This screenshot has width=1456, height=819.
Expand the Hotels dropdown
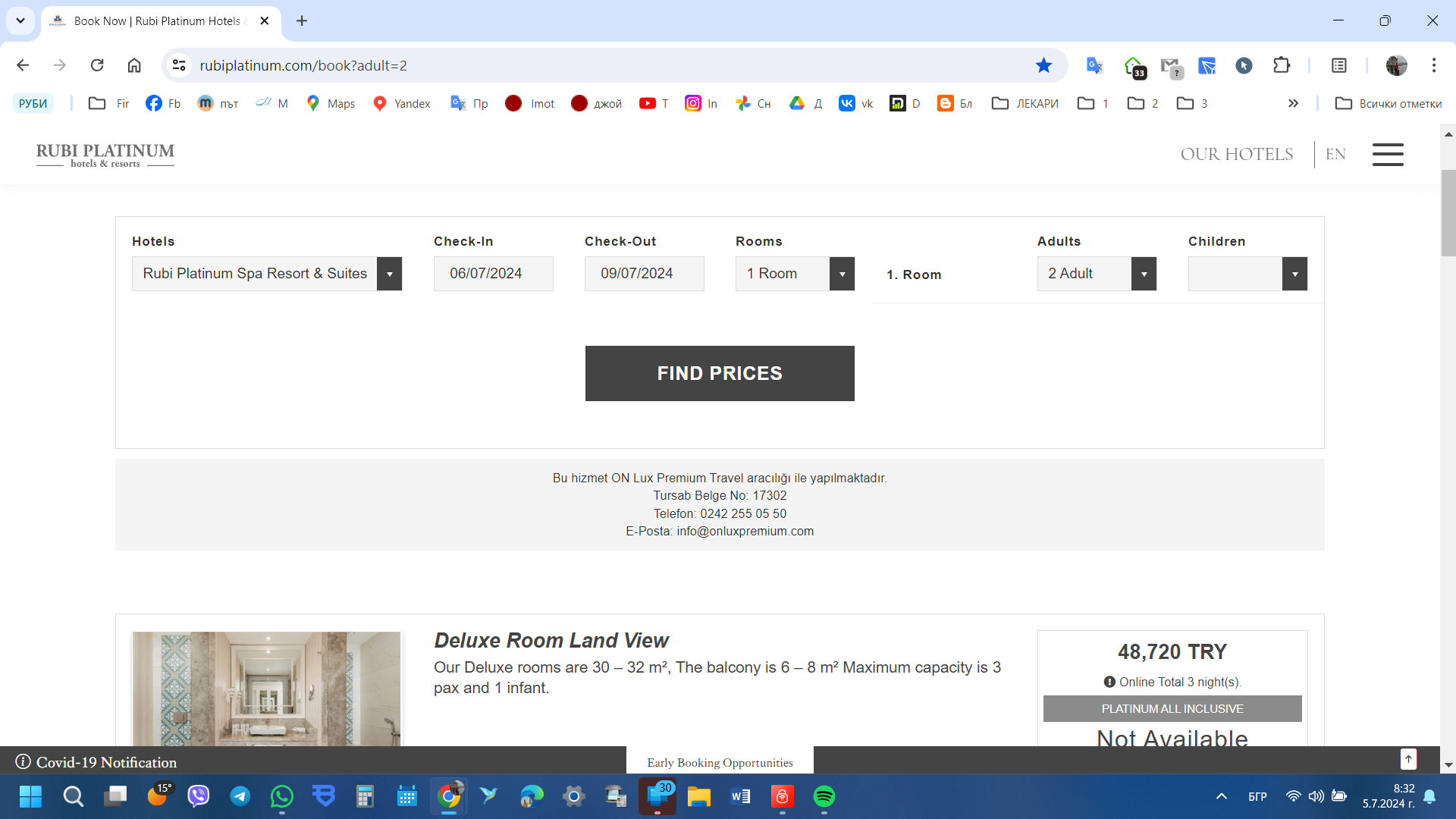click(x=389, y=274)
